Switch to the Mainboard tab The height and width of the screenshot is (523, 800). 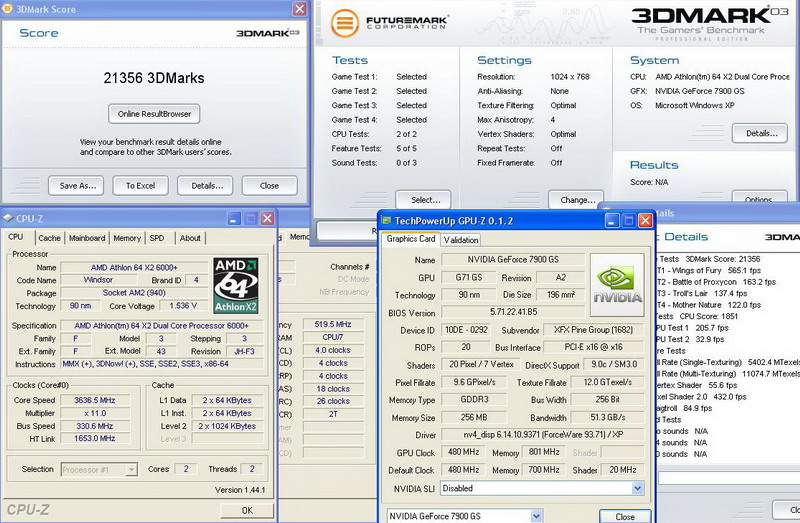point(87,238)
